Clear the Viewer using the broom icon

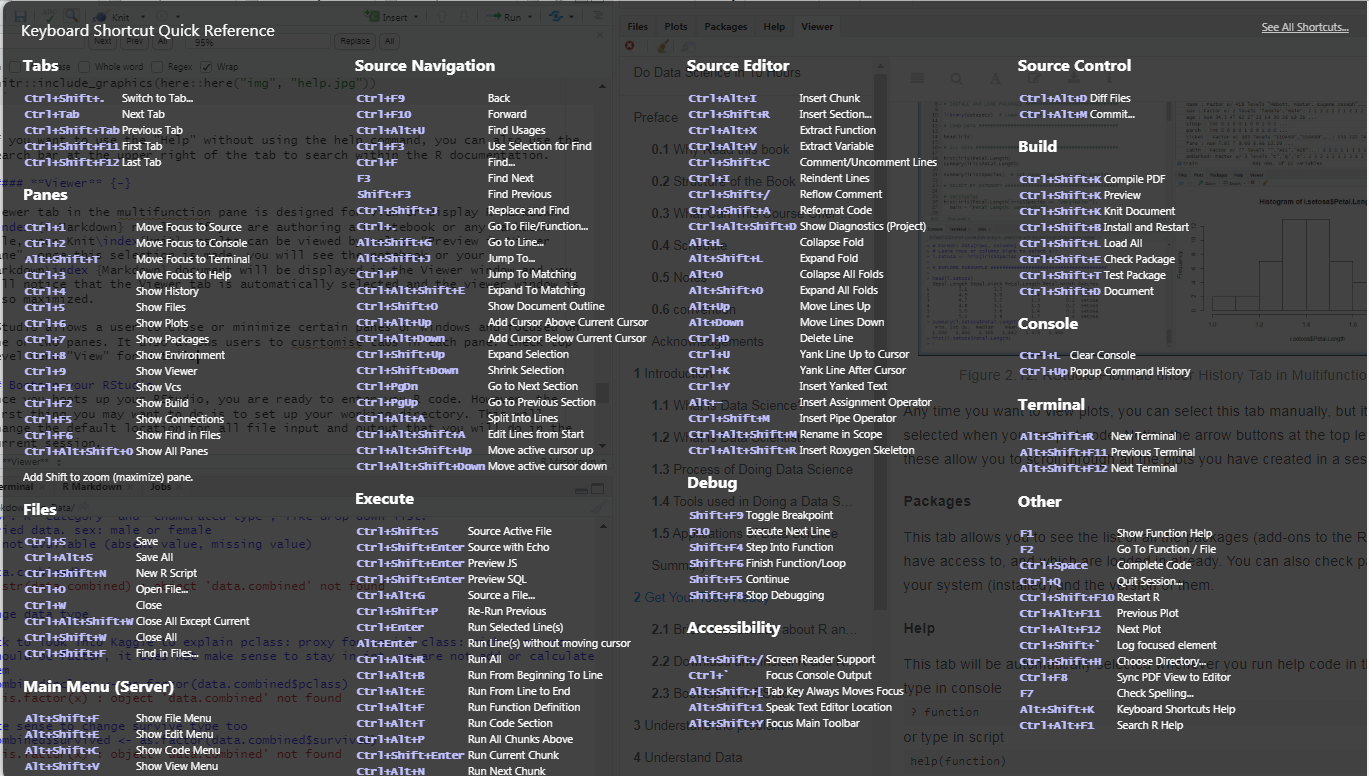pyautogui.click(x=662, y=46)
